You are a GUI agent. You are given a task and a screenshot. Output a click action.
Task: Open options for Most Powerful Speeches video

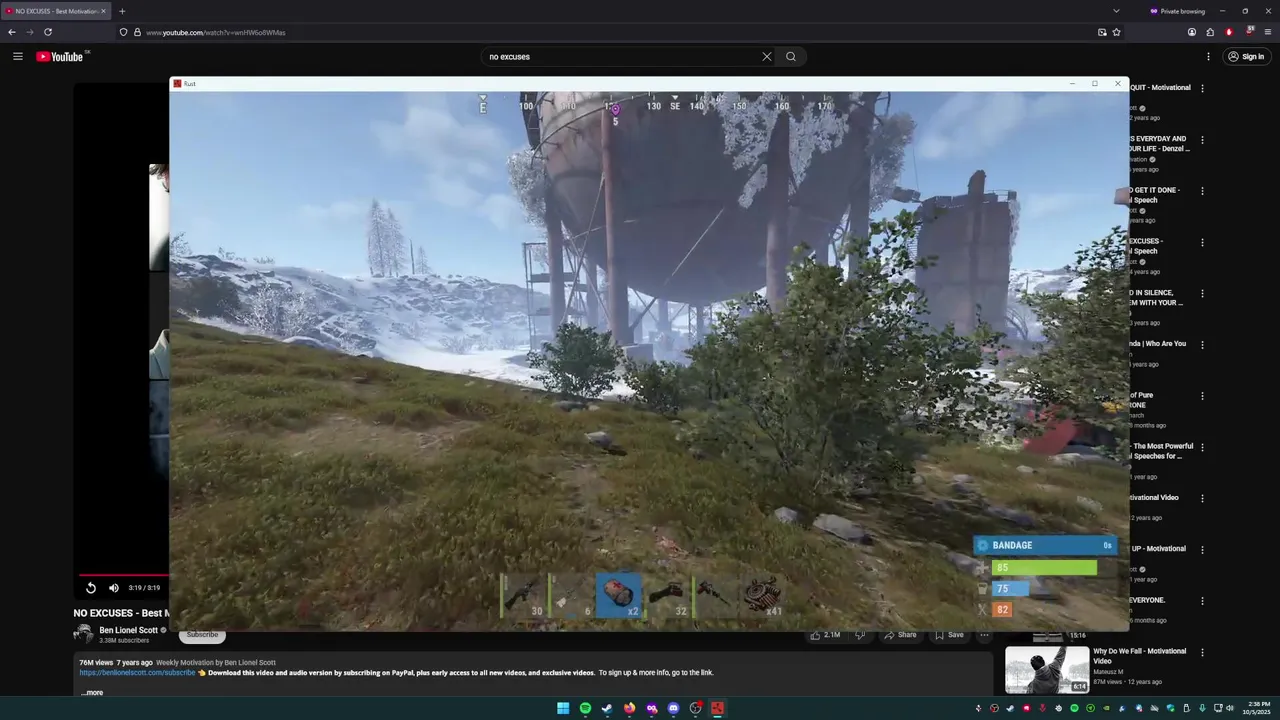[1202, 447]
